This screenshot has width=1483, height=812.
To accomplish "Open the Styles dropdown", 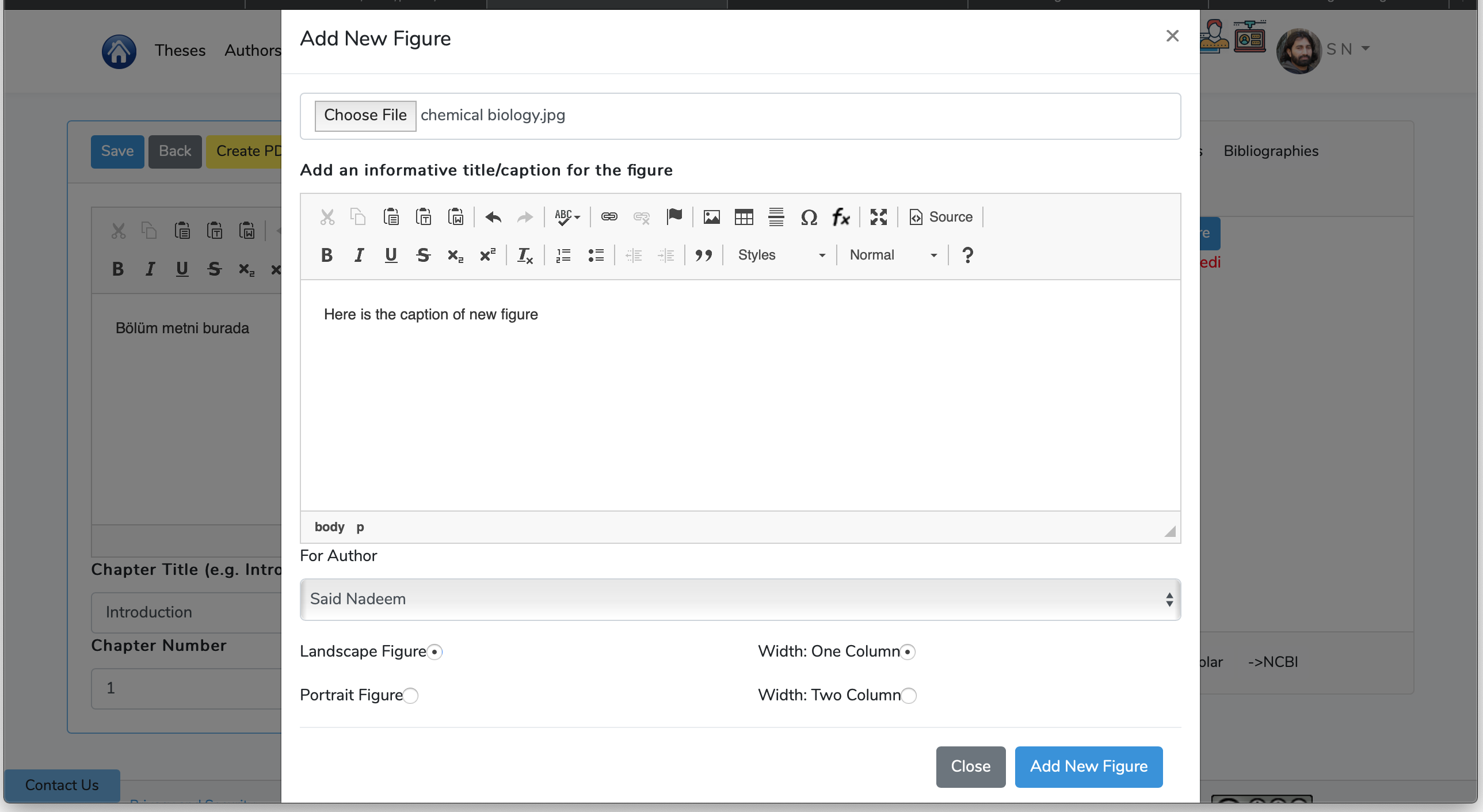I will click(781, 255).
